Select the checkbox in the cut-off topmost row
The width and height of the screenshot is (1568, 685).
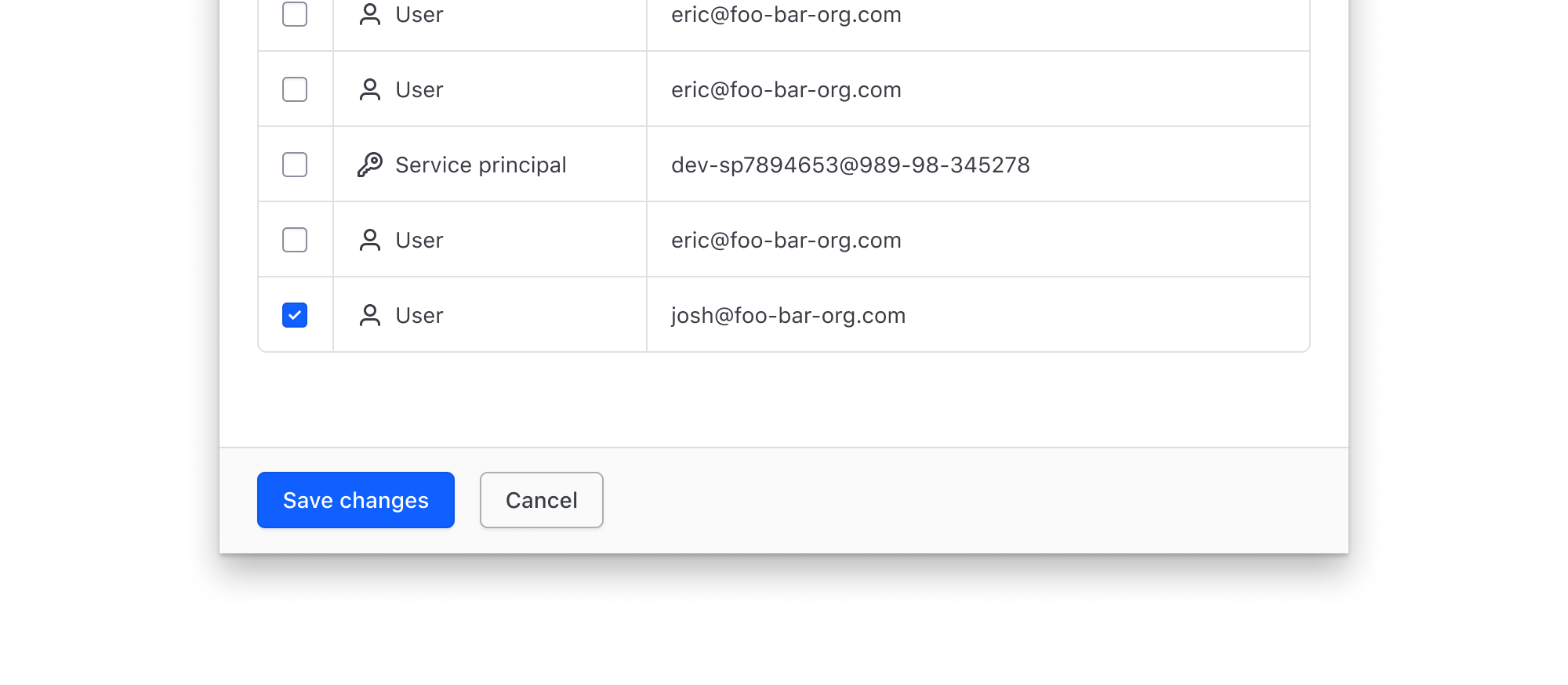pyautogui.click(x=295, y=14)
